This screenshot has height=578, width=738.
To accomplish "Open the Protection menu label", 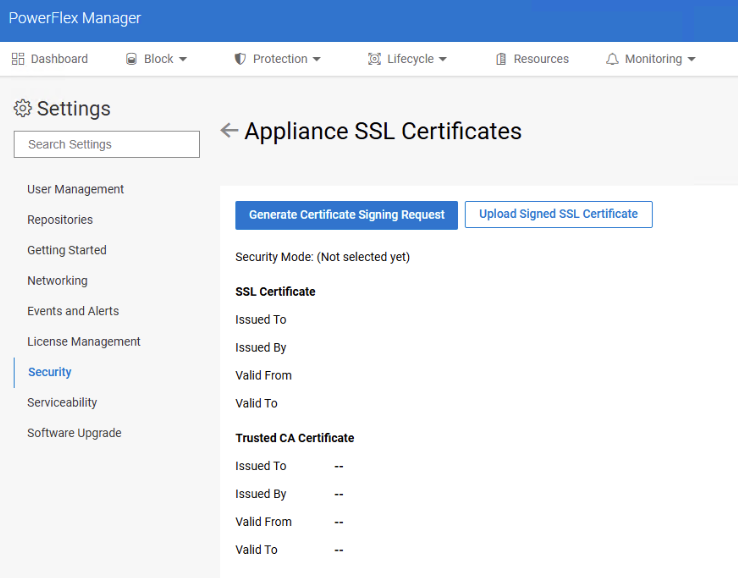I will coord(280,59).
